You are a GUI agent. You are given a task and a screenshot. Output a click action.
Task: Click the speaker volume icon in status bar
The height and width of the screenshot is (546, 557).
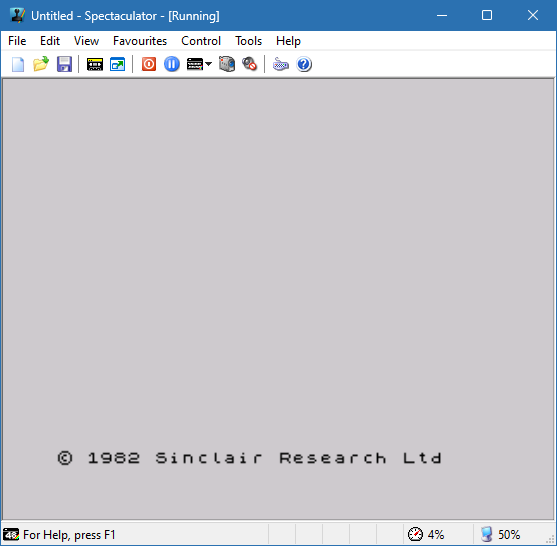click(x=486, y=534)
